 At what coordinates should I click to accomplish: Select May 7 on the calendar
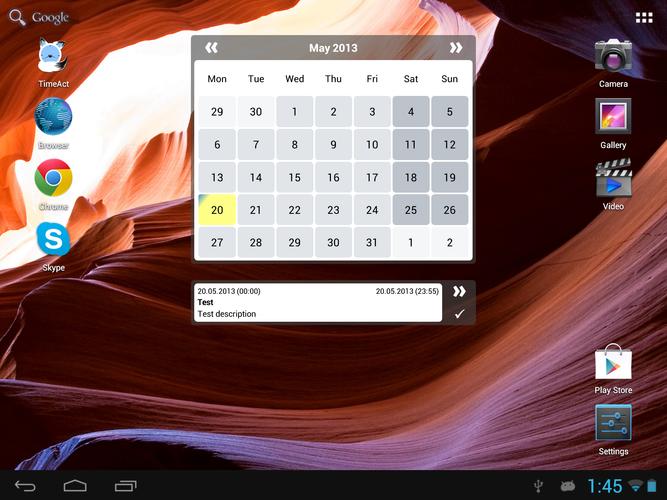(256, 144)
